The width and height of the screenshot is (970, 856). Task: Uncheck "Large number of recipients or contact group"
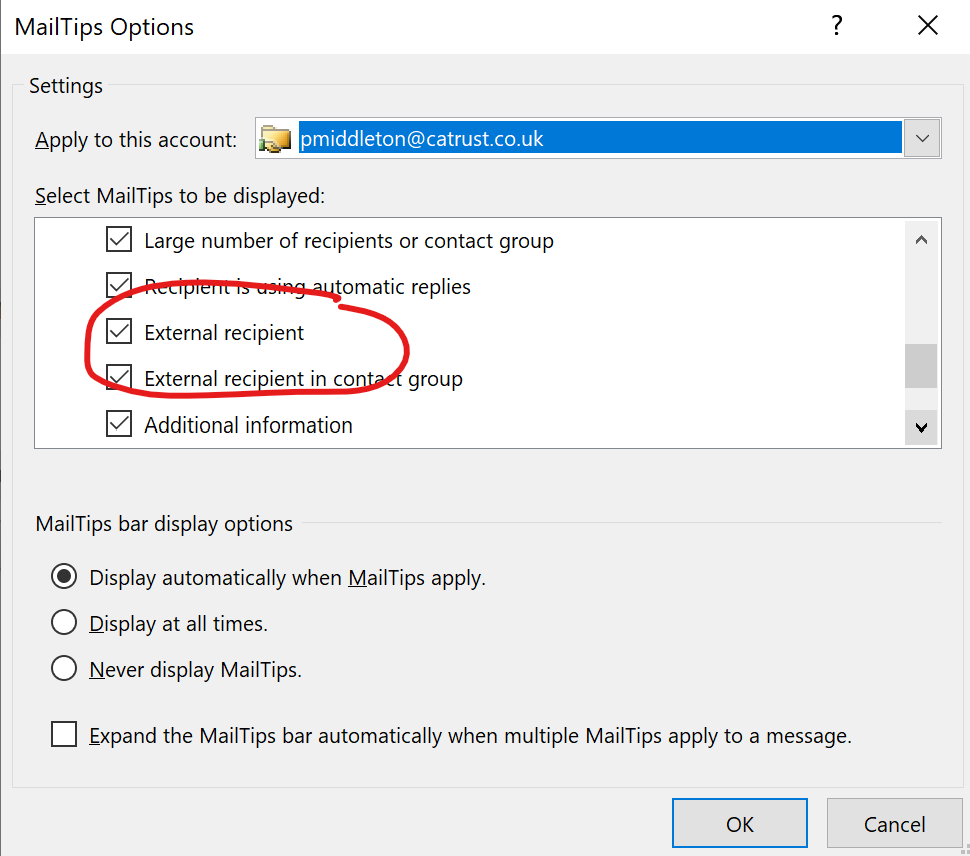(x=119, y=239)
